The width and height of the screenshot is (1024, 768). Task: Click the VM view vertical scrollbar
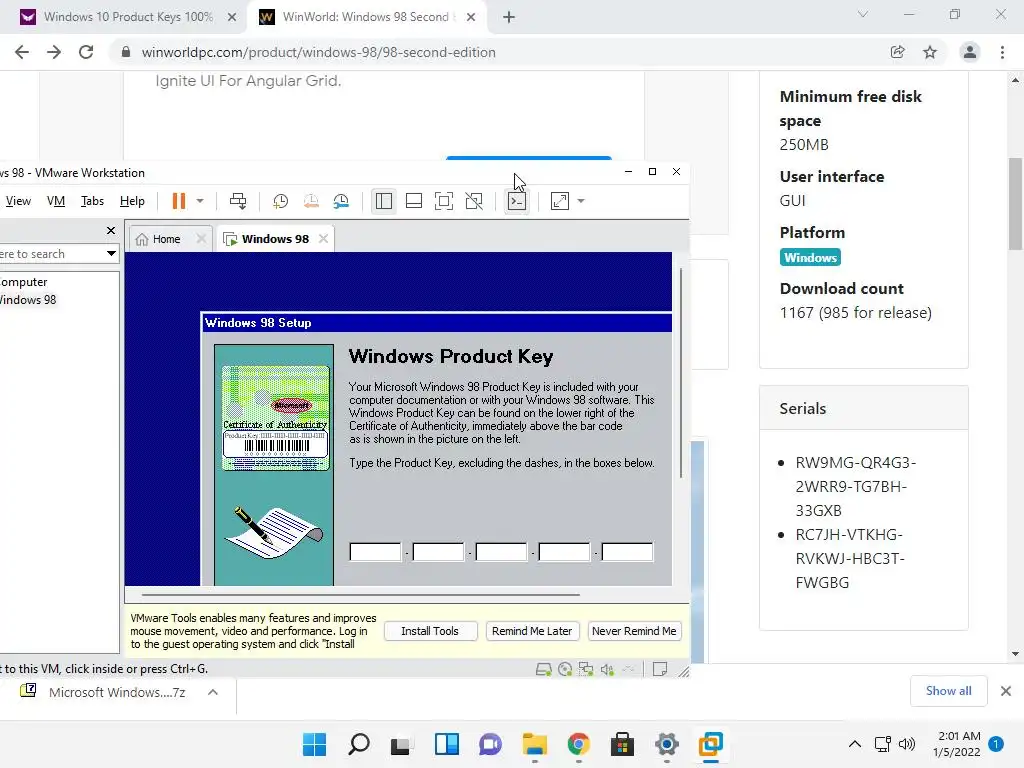pyautogui.click(x=680, y=372)
